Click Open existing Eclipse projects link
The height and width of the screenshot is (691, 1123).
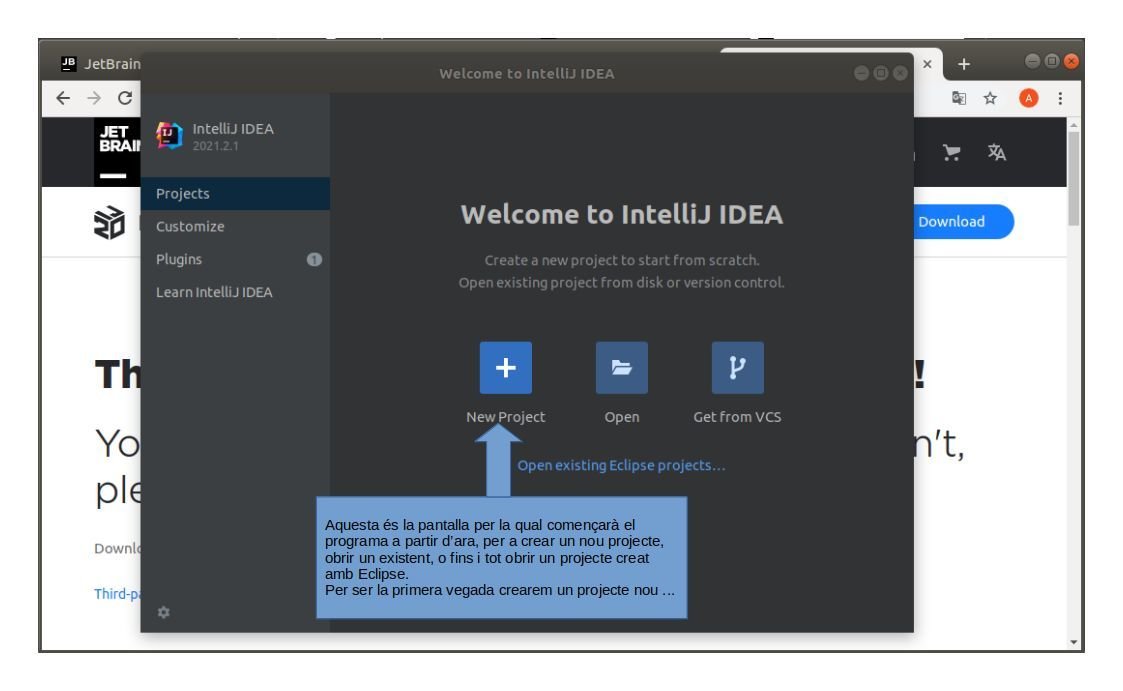(x=622, y=465)
